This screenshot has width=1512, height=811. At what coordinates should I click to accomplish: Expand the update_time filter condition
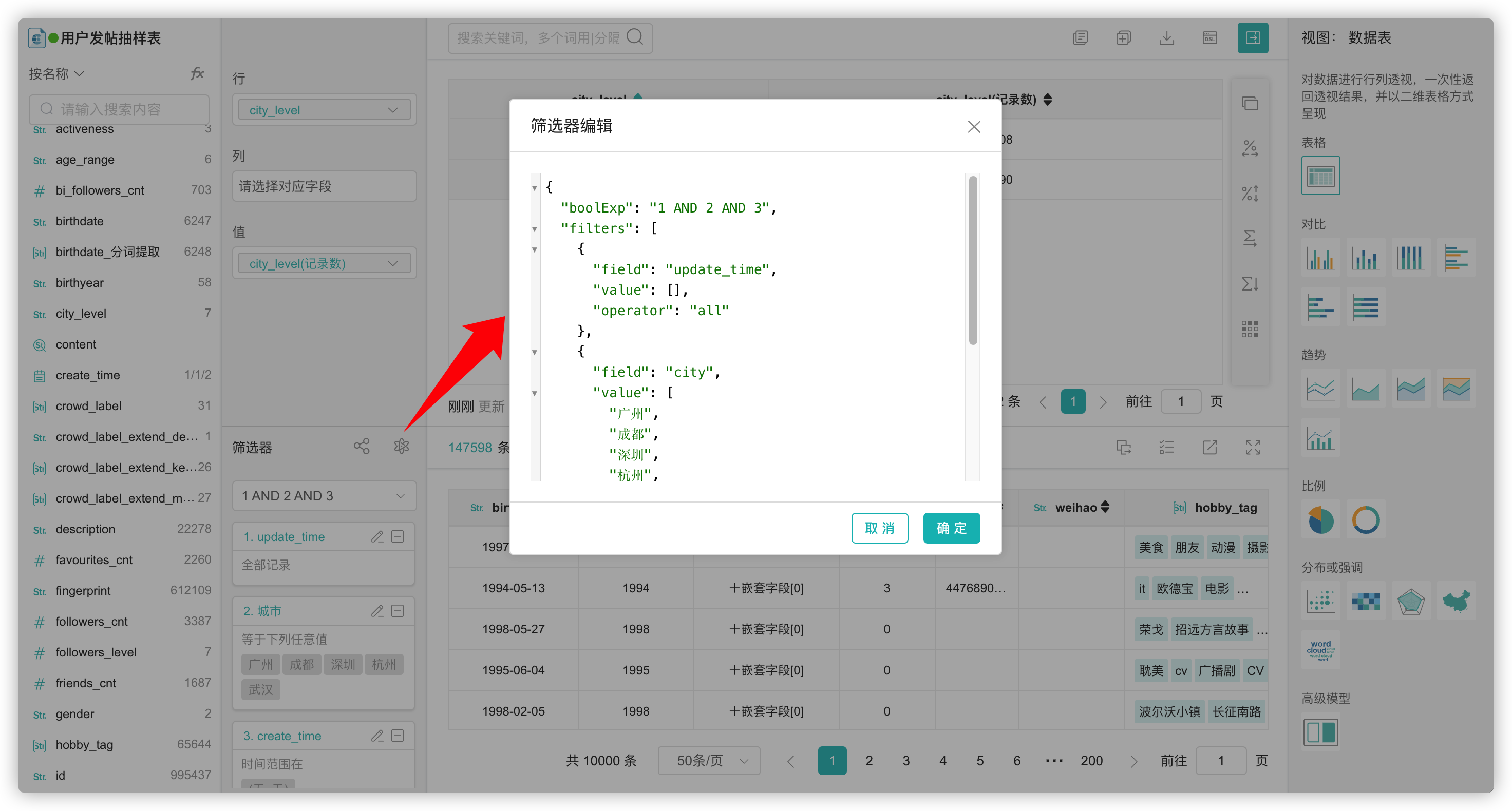coord(535,249)
